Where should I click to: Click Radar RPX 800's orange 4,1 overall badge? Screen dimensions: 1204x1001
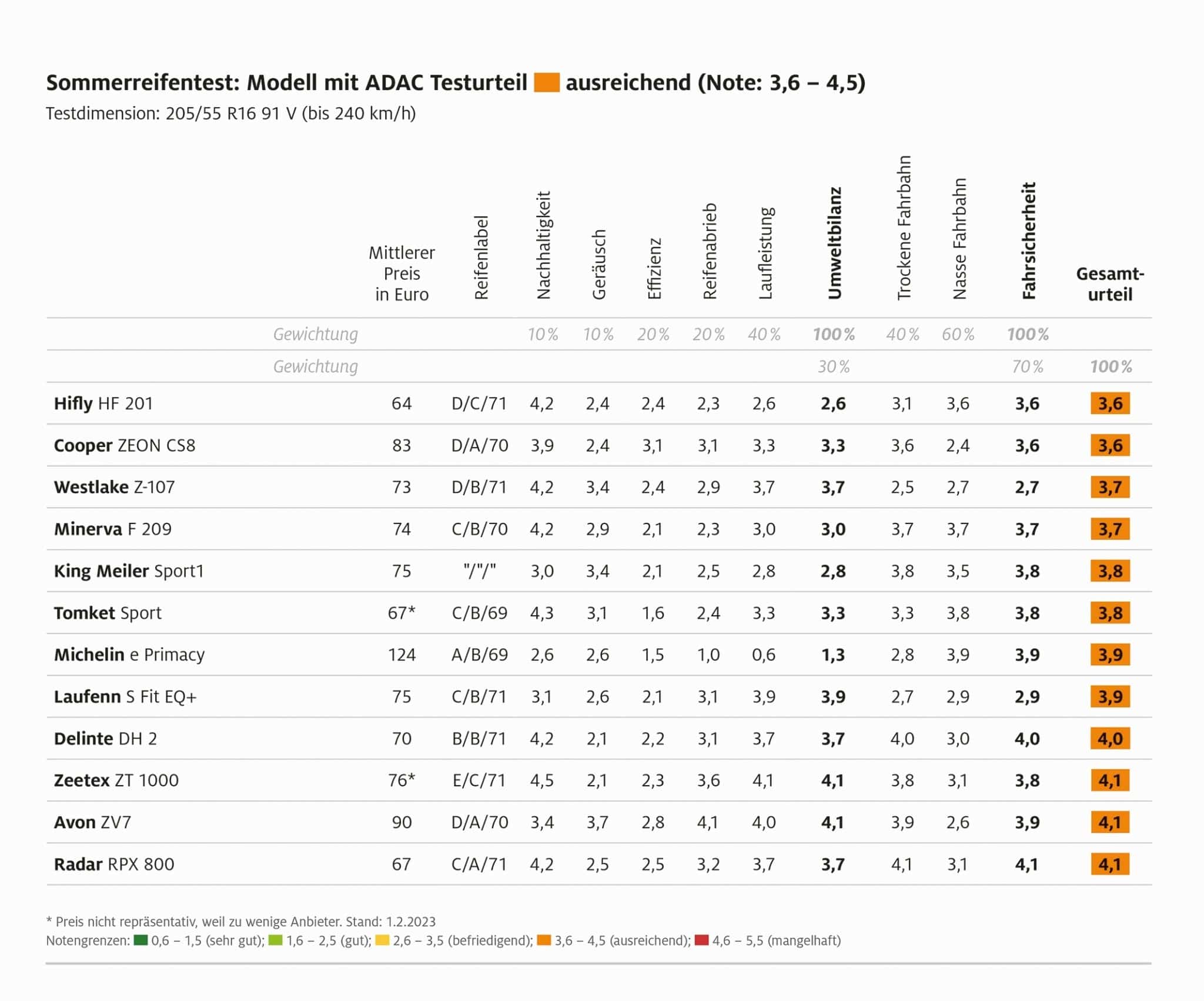[x=1110, y=865]
